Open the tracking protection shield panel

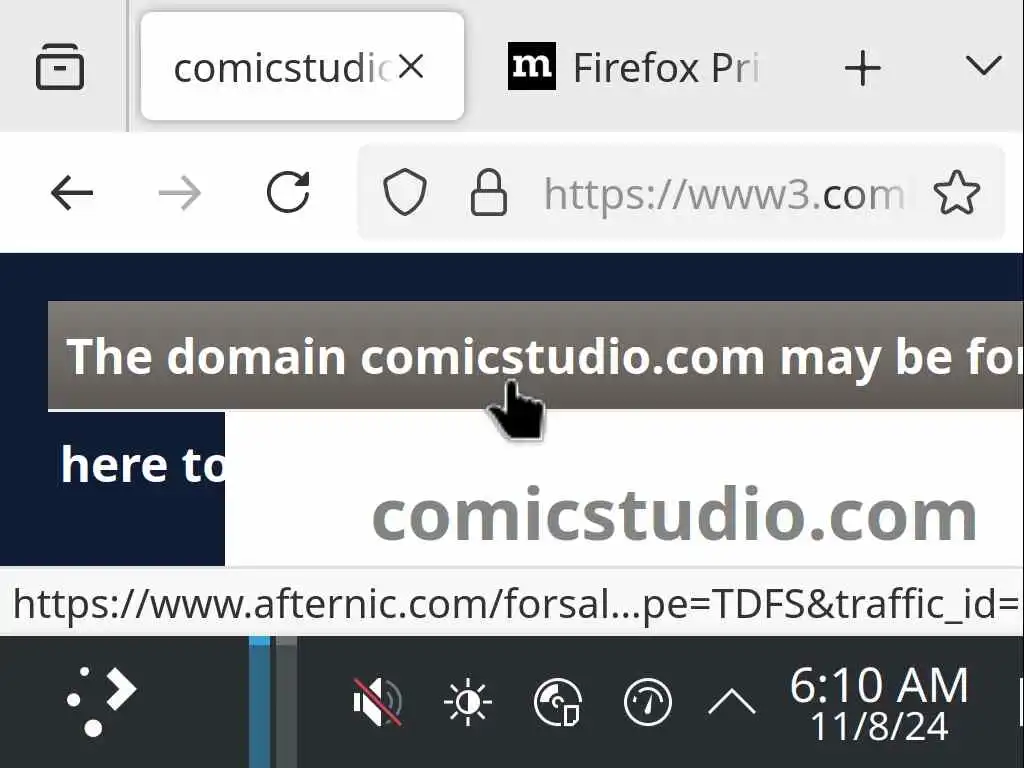coord(405,192)
